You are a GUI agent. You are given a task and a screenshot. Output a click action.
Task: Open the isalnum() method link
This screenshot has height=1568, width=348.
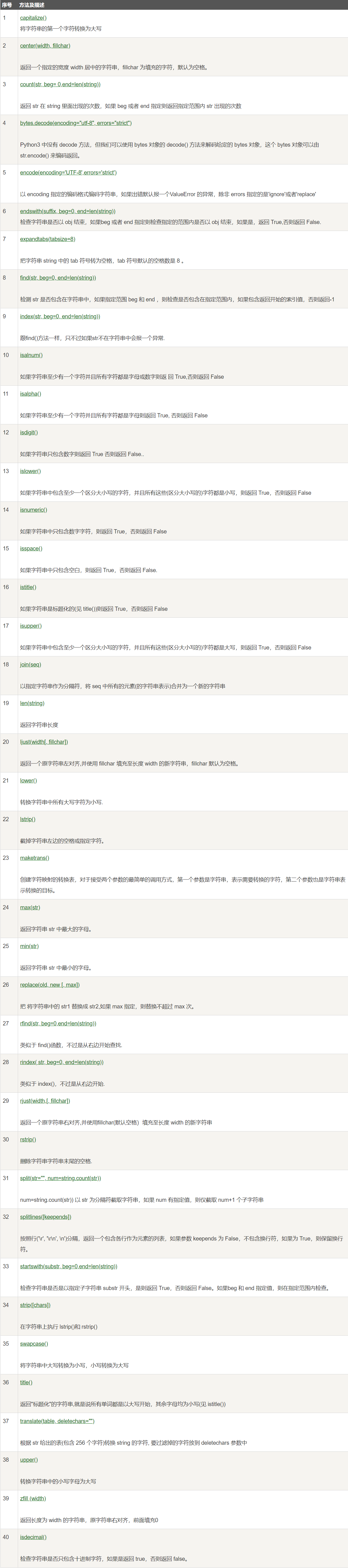[31, 355]
